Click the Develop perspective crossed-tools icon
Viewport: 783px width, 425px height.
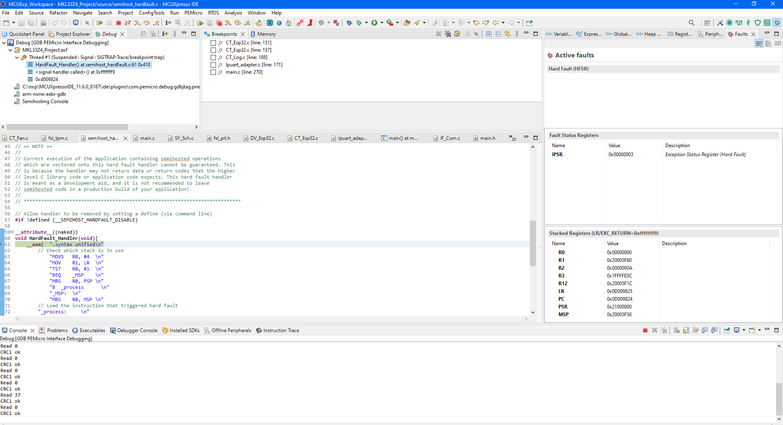pyautogui.click(x=720, y=22)
